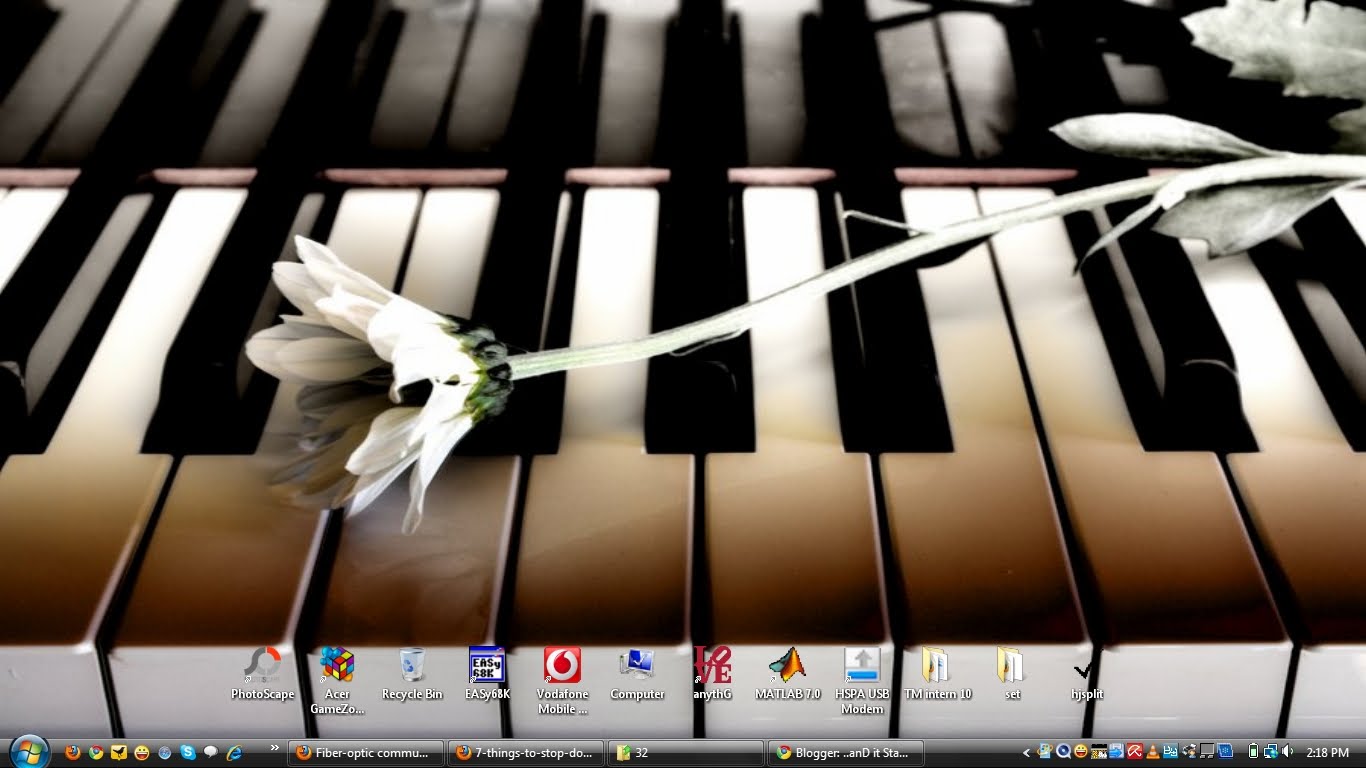The width and height of the screenshot is (1366, 768).
Task: Open the battery power tray icon
Action: (x=1253, y=752)
